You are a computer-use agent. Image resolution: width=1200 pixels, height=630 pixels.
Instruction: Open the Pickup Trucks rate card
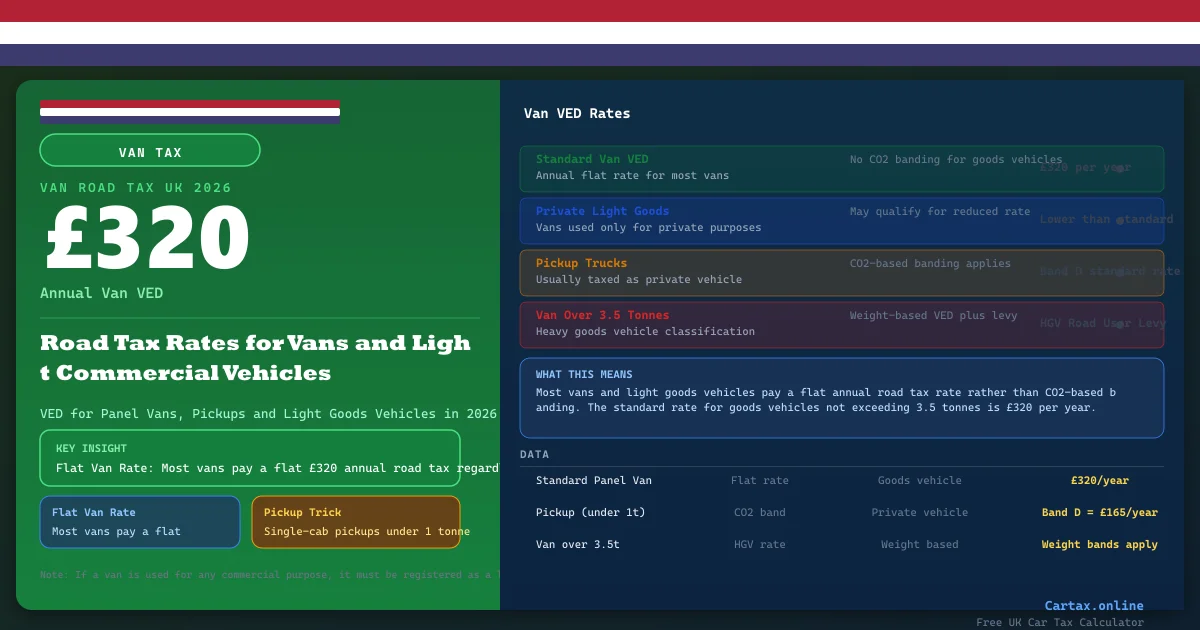pos(841,272)
